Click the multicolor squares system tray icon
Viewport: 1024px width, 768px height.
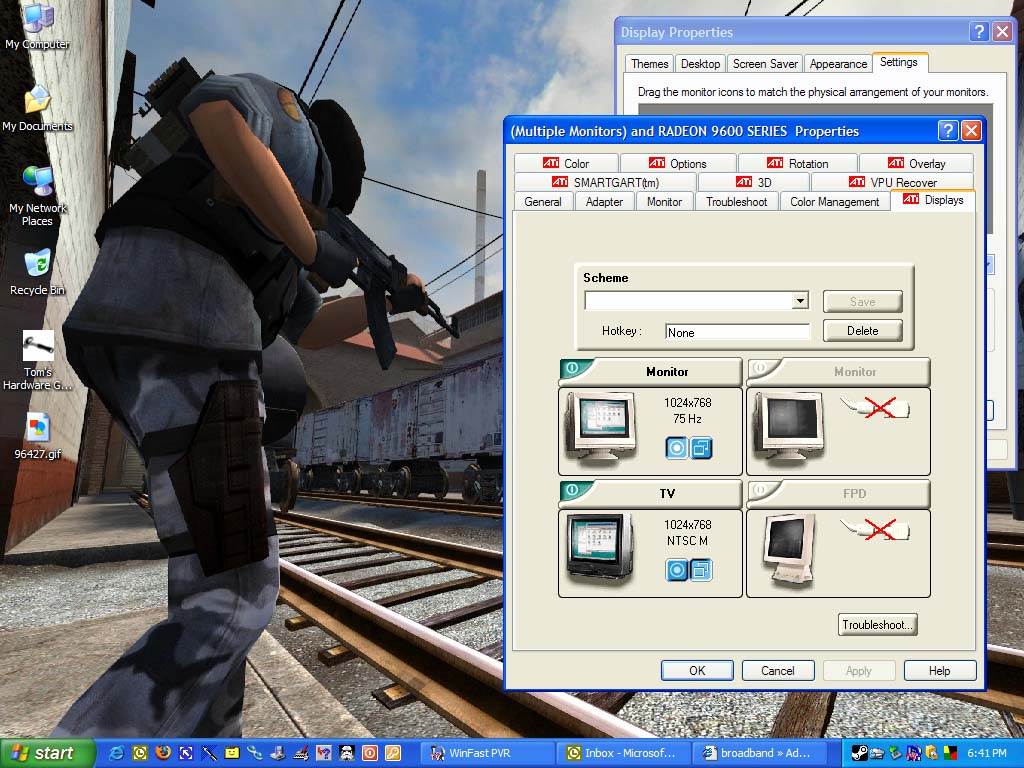point(950,753)
